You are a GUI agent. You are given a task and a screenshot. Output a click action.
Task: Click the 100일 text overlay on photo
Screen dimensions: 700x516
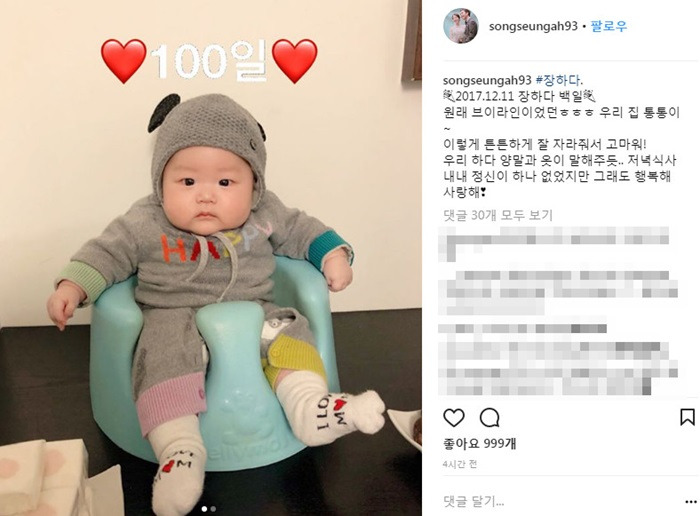tap(208, 61)
